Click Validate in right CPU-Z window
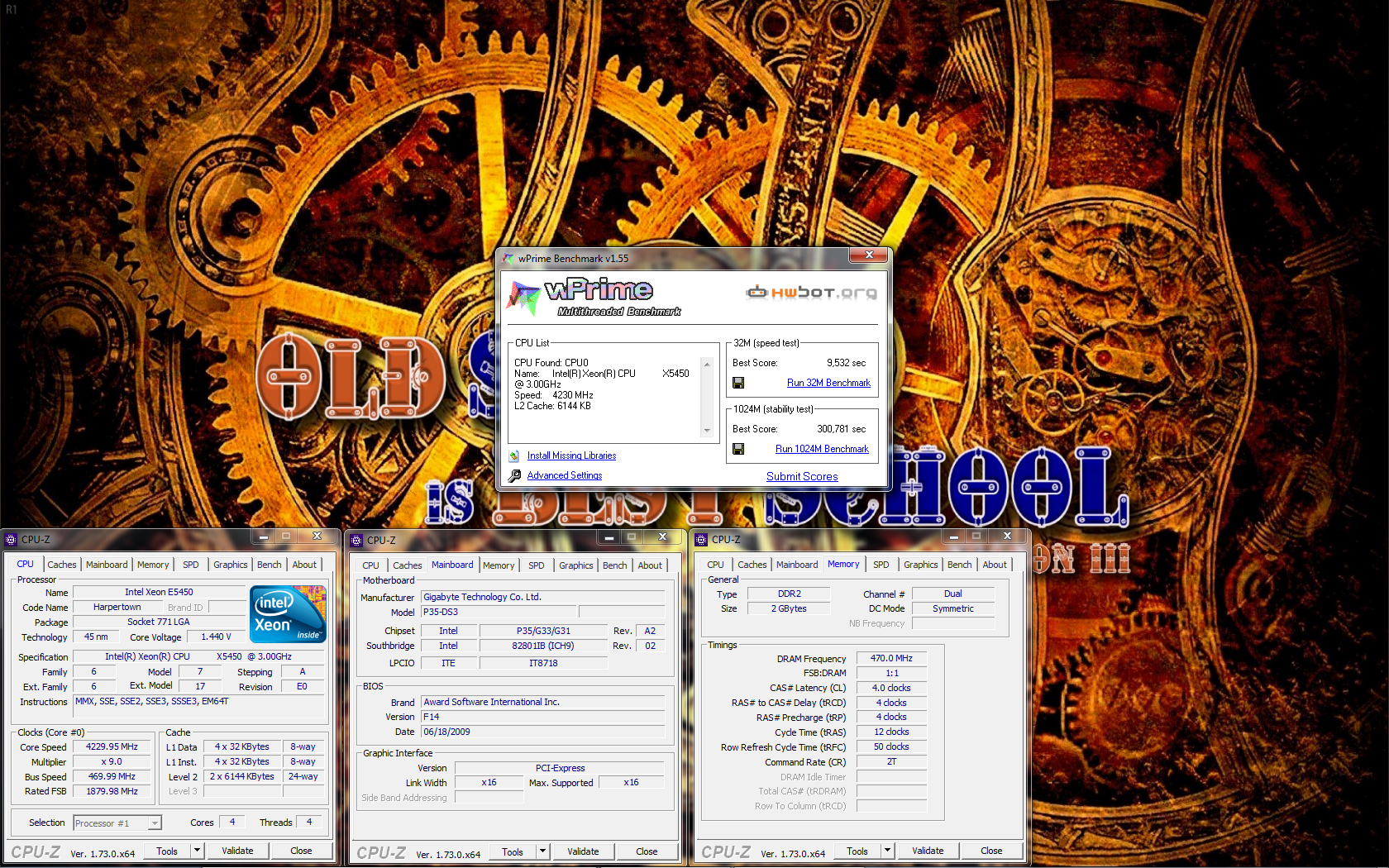The width and height of the screenshot is (1389, 868). click(x=928, y=851)
